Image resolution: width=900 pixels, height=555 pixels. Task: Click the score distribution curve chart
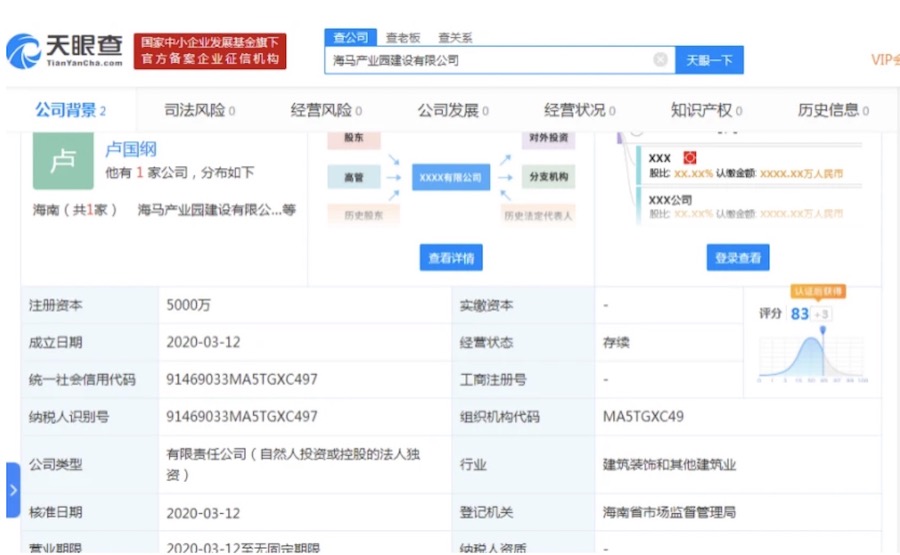[x=812, y=355]
